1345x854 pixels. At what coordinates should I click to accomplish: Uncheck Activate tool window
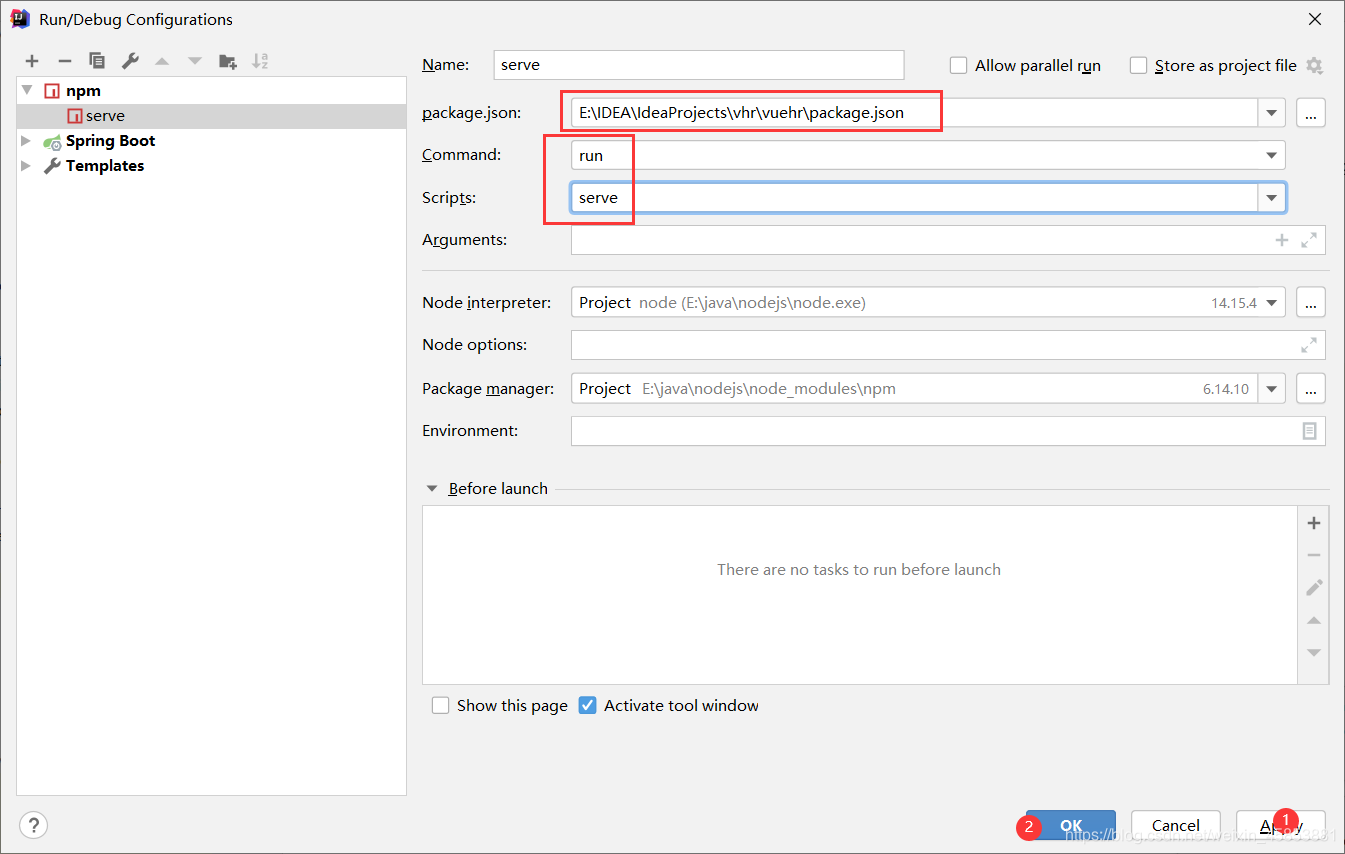588,705
